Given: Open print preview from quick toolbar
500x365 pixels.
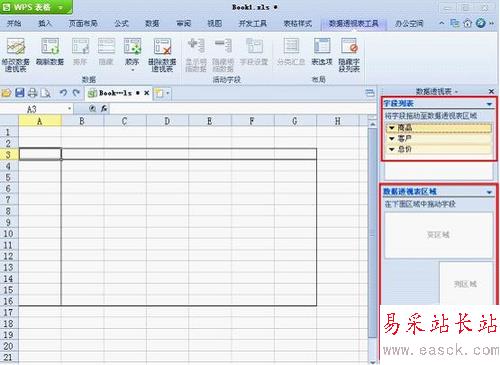Looking at the screenshot, I should [x=45, y=93].
